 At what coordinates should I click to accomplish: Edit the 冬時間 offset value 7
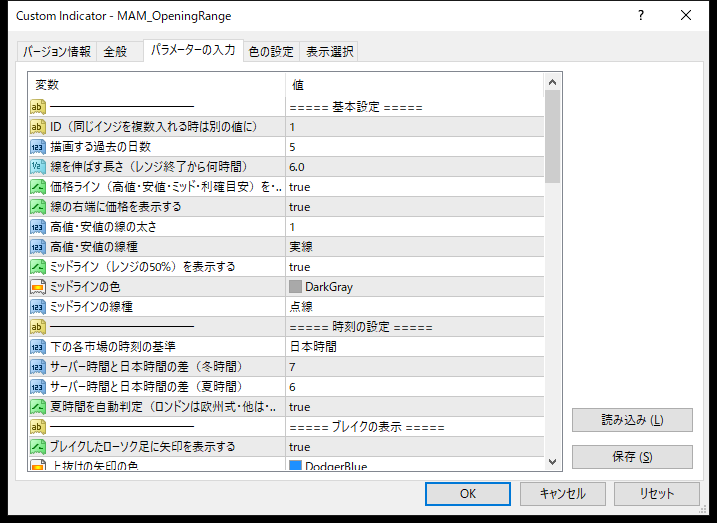415,367
